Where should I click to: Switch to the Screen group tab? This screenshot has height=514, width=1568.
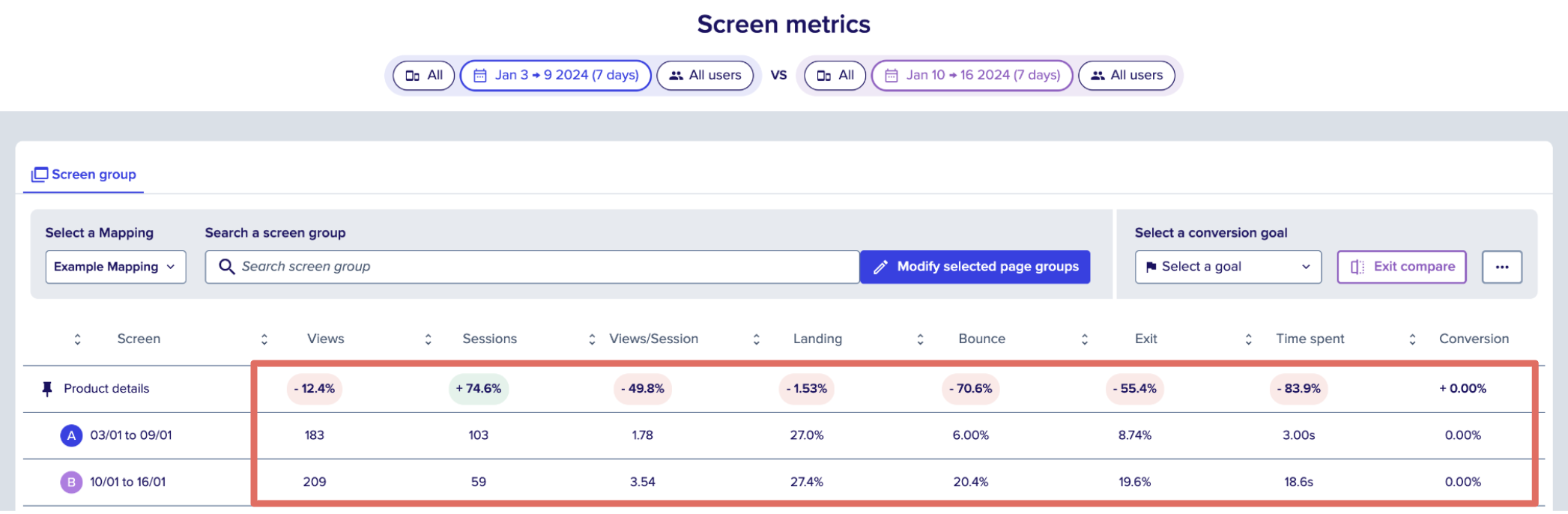coord(84,175)
